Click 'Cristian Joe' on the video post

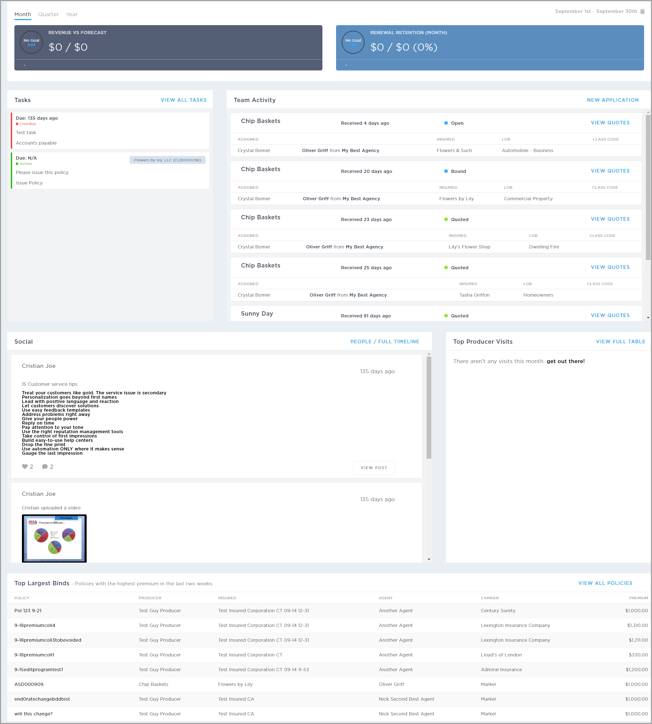[x=39, y=494]
